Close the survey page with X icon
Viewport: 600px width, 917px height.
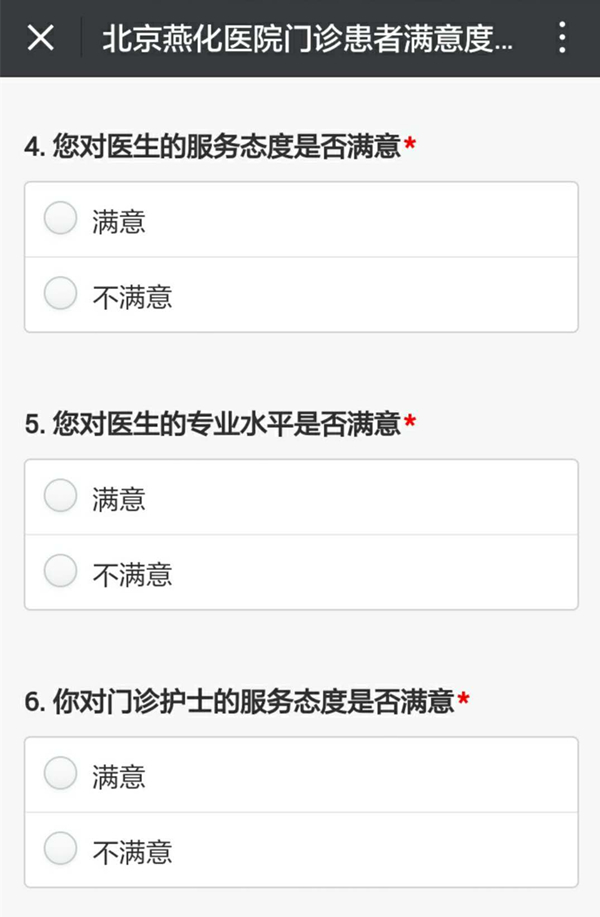click(x=40, y=38)
